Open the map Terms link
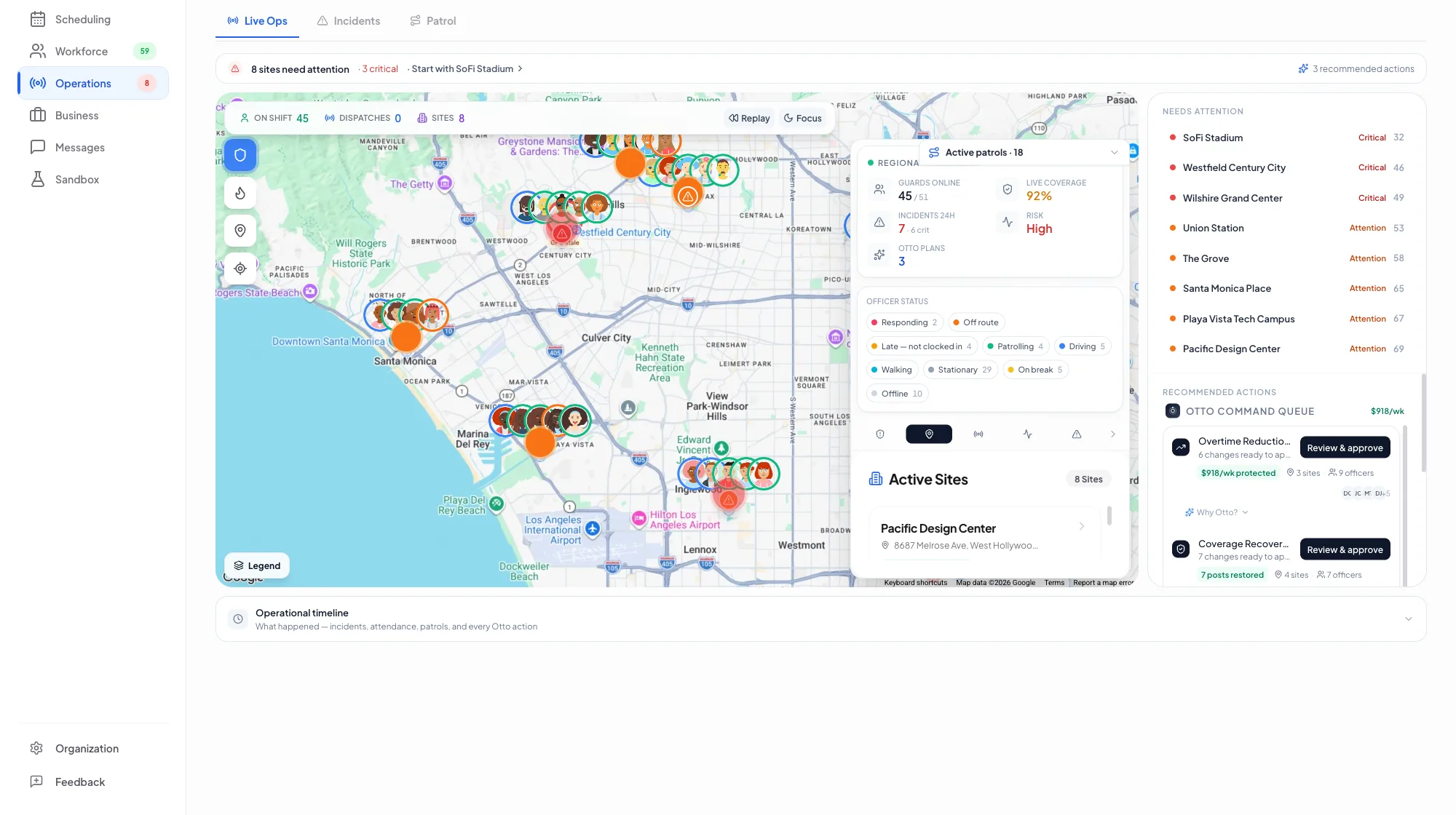This screenshot has height=815, width=1456. 1054,583
